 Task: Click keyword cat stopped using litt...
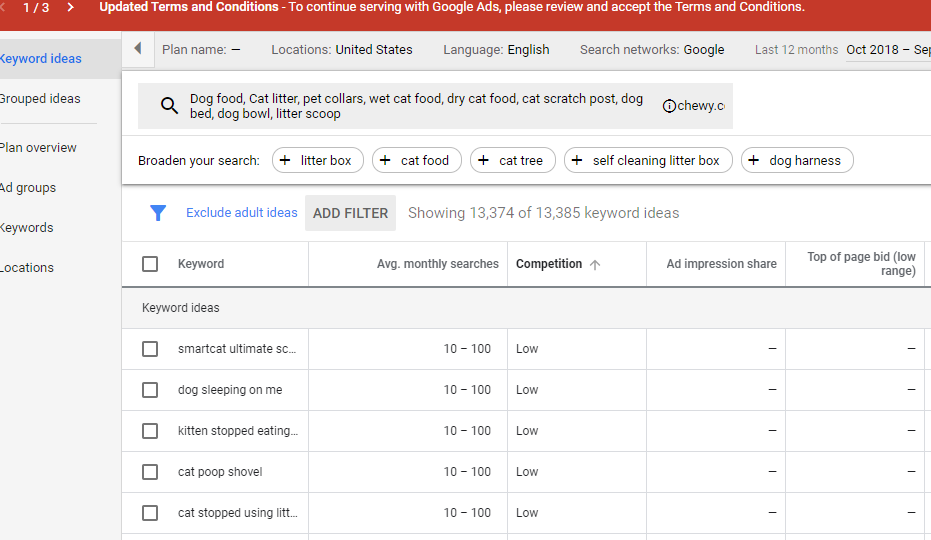(238, 513)
